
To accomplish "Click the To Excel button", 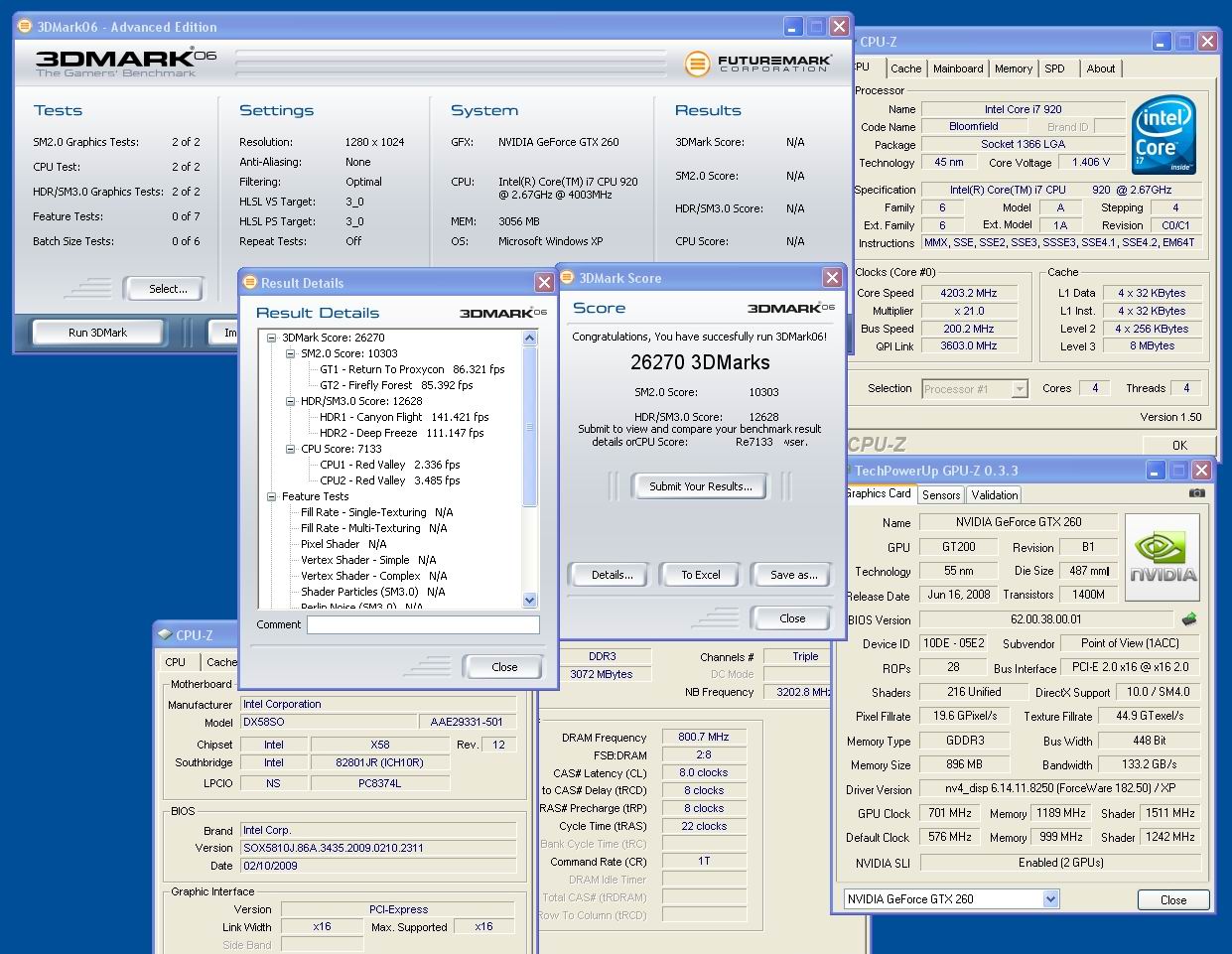I will (701, 575).
